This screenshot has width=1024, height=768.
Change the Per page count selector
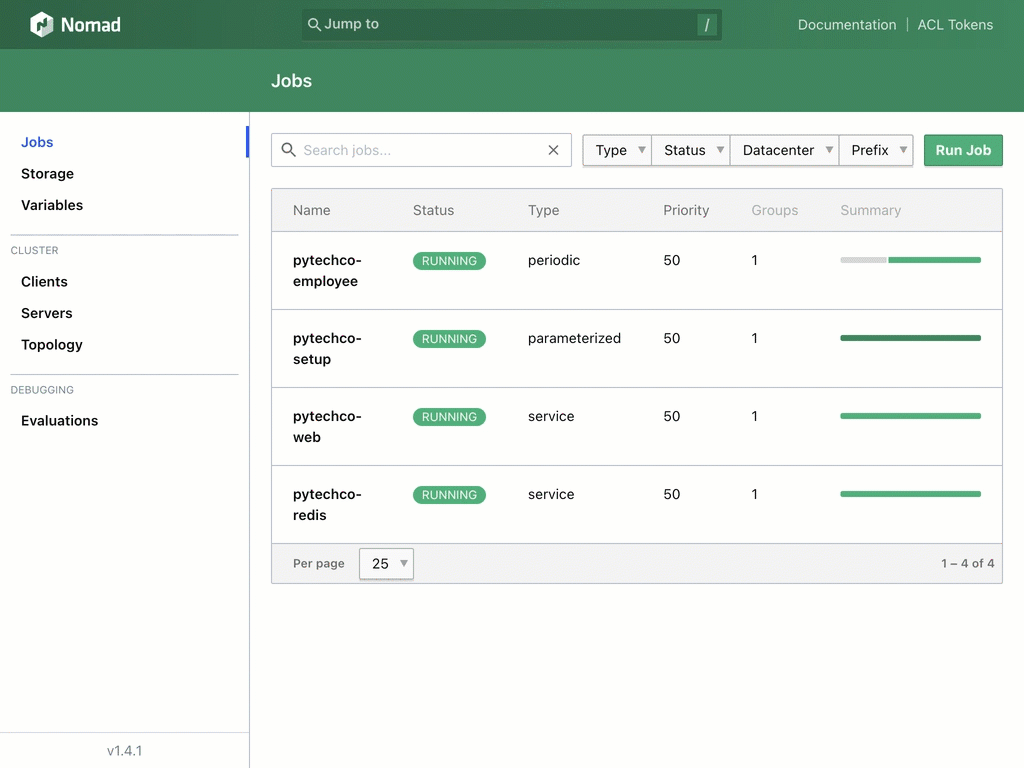click(386, 564)
